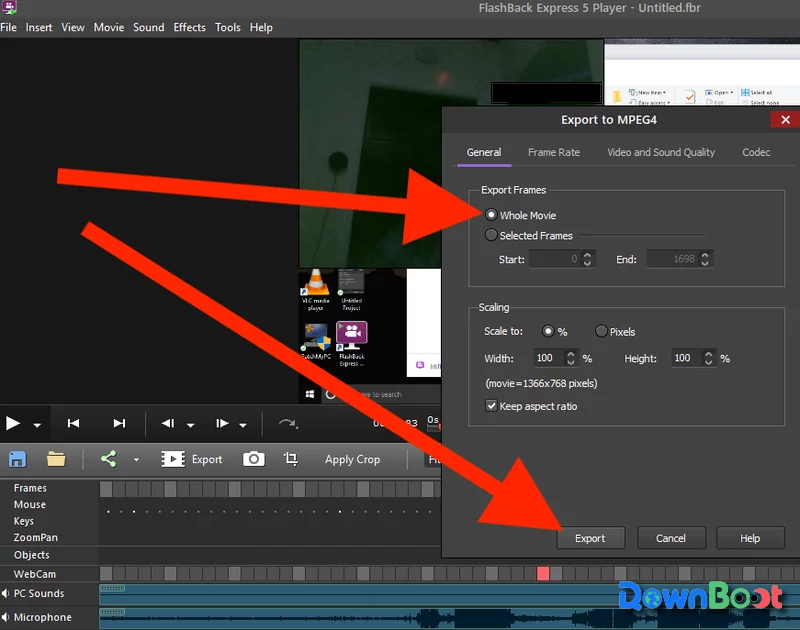Open the File menu
This screenshot has height=630, width=800.
pos(9,28)
